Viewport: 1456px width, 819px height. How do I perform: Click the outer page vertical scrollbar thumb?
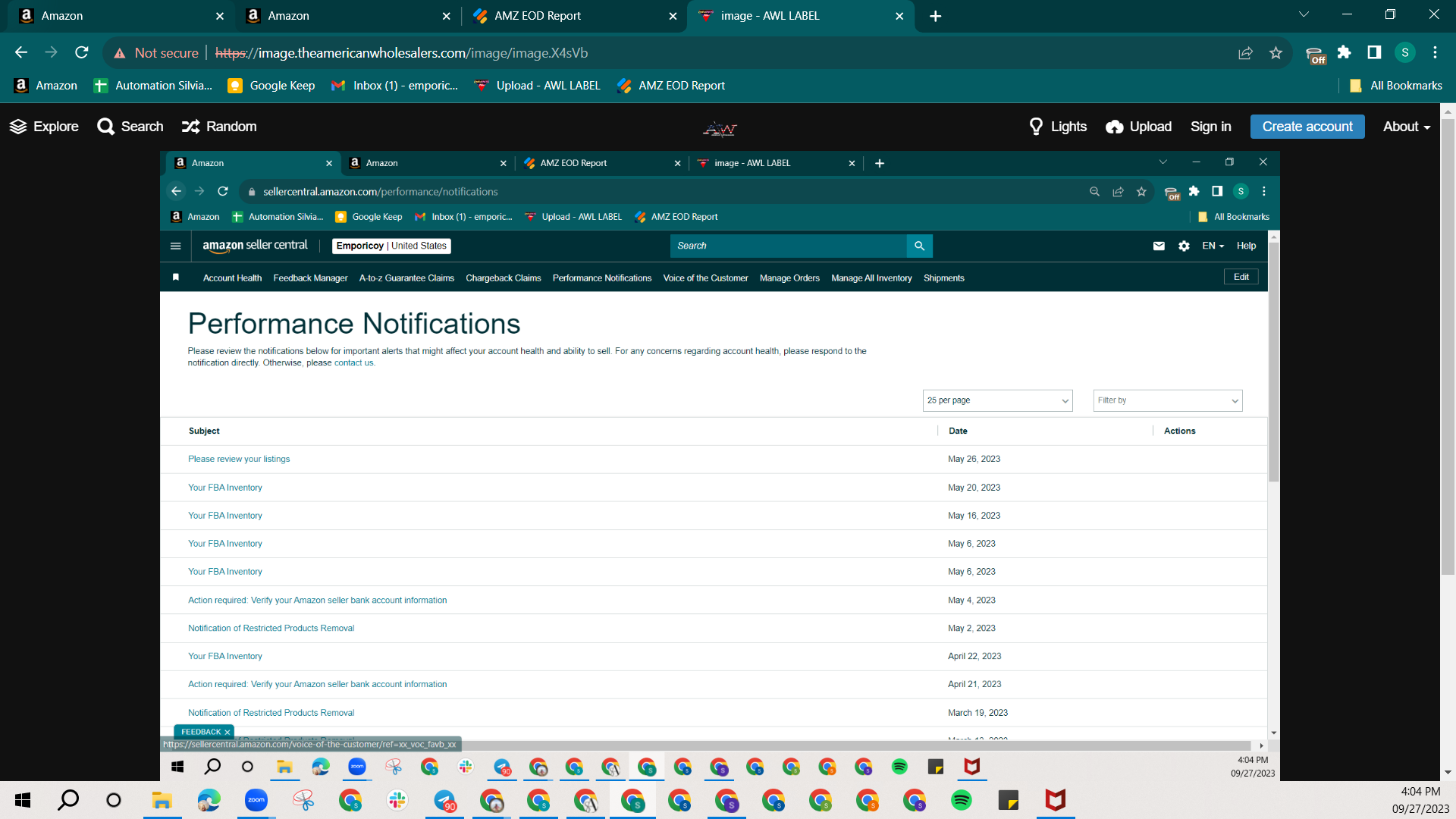coord(1448,345)
